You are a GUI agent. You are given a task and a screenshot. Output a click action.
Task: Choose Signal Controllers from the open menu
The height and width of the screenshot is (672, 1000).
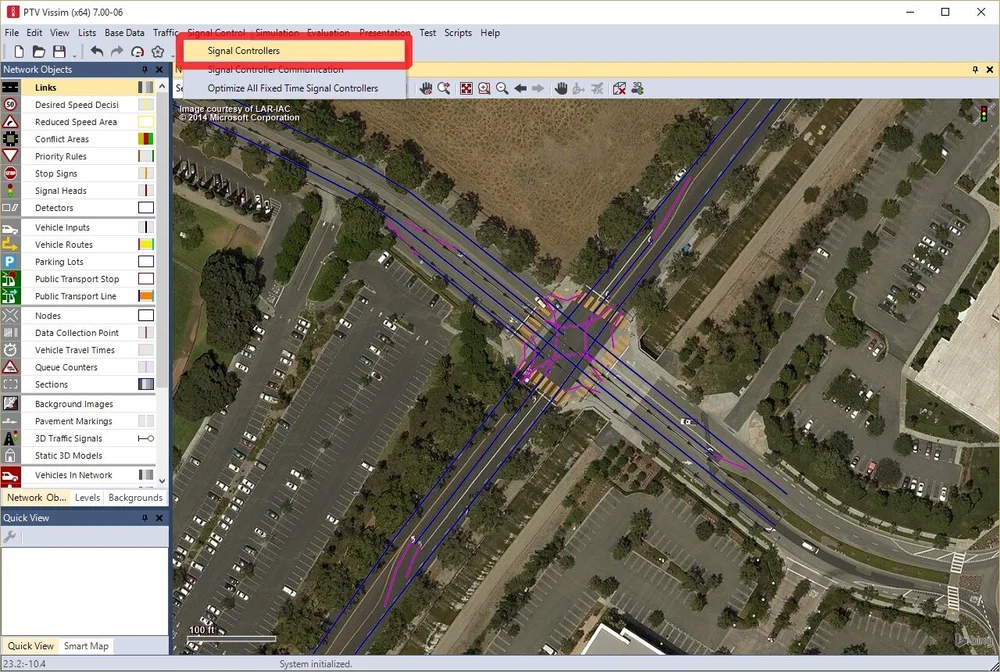point(243,50)
